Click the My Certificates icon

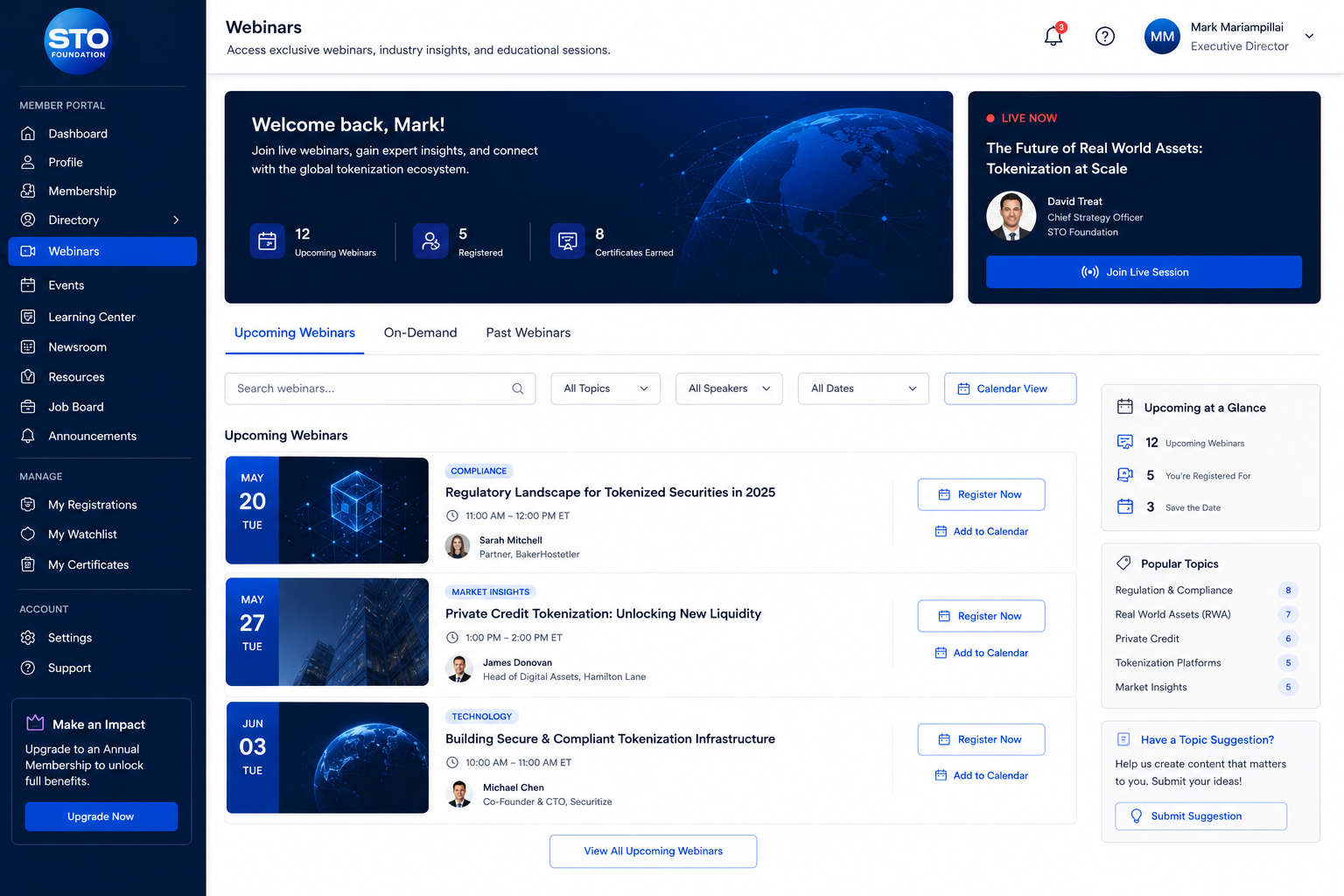click(x=28, y=564)
